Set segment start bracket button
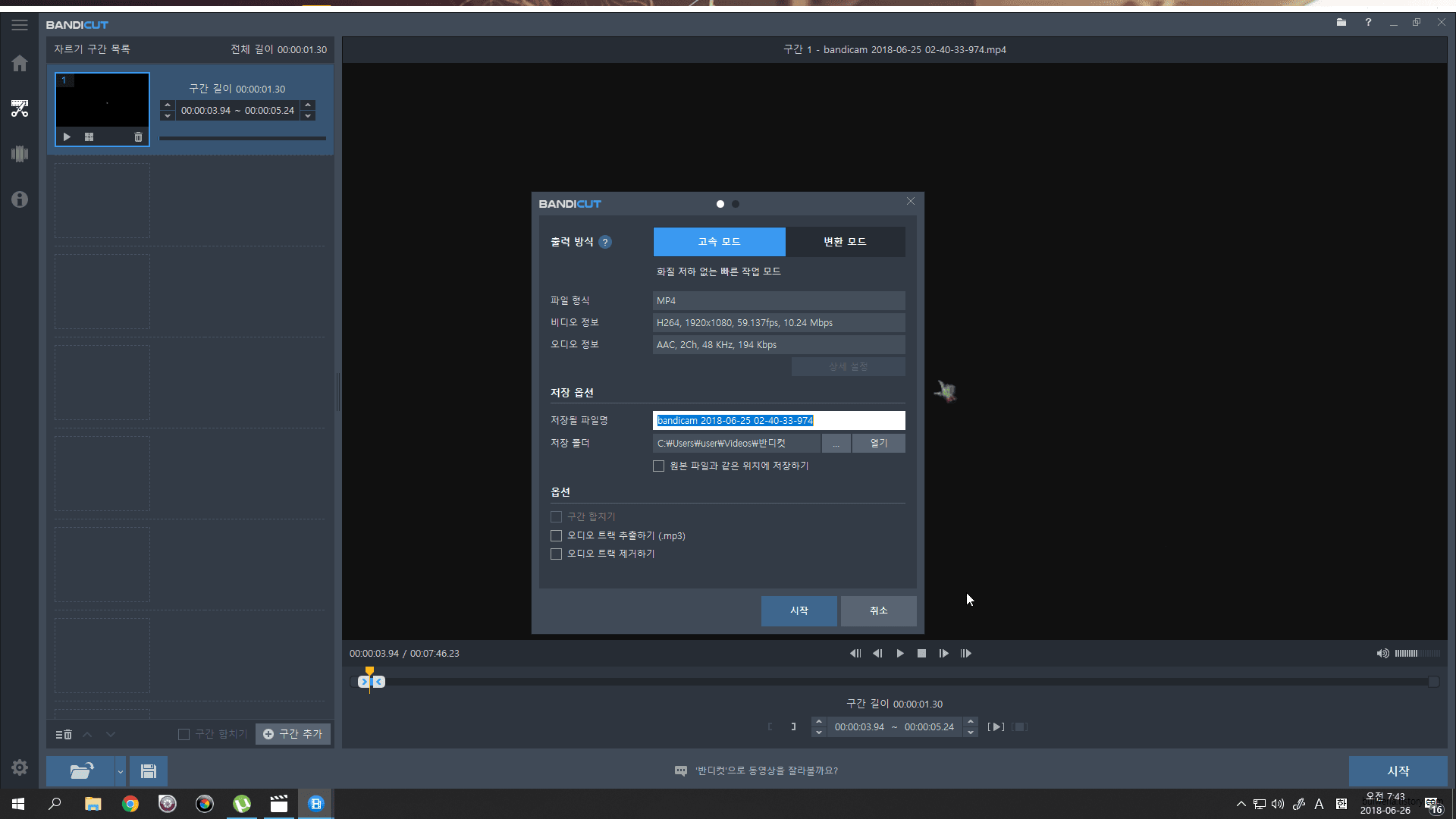 [x=770, y=726]
